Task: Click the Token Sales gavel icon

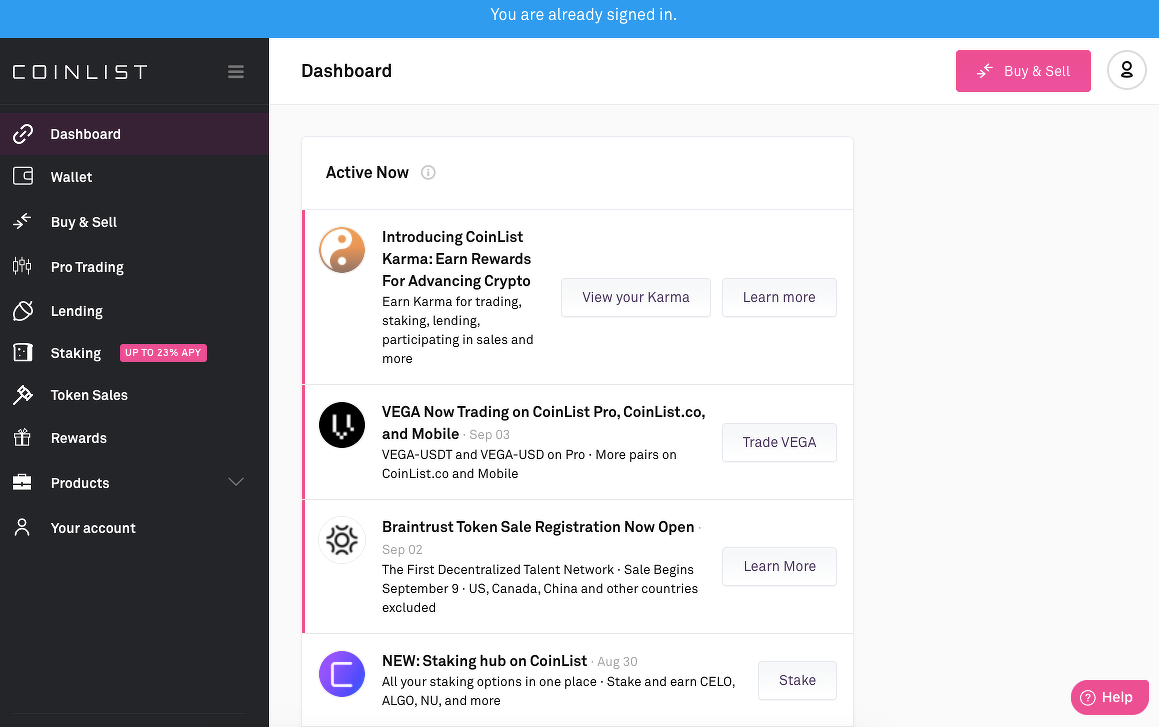Action: tap(23, 395)
